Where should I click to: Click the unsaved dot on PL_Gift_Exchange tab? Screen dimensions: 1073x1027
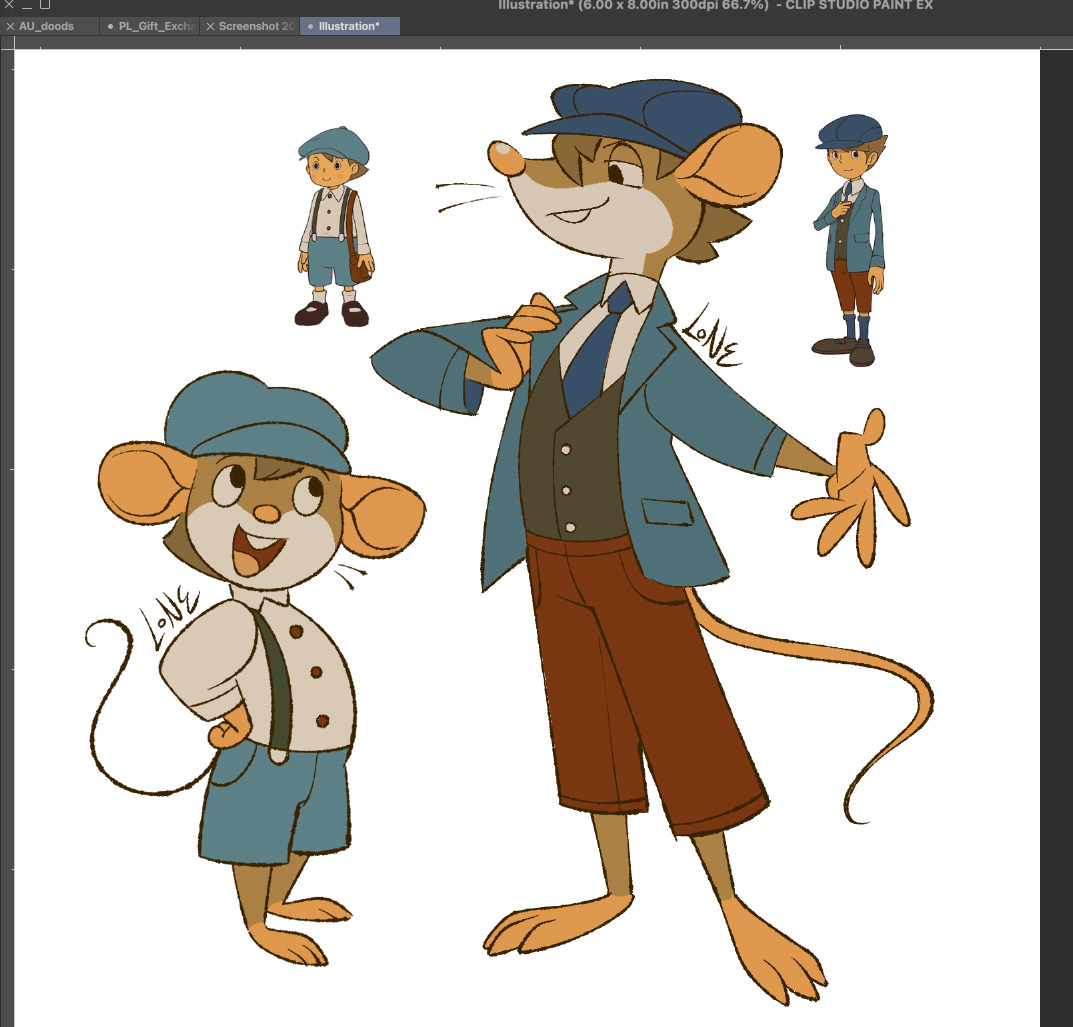tap(110, 26)
